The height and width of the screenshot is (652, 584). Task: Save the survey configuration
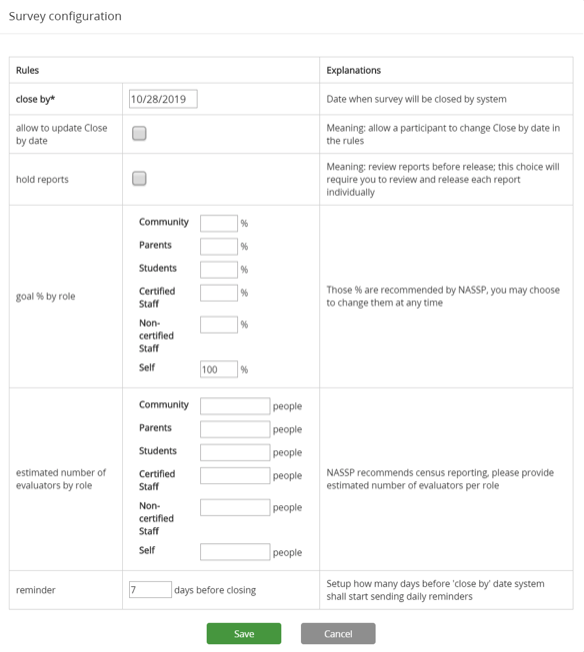click(x=244, y=633)
